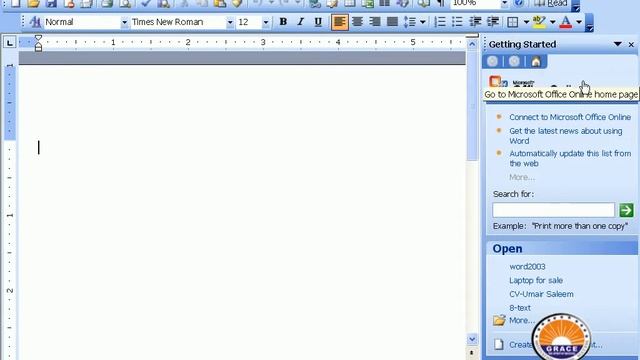Expand the Line Spacing dropdown arrow

pos(422,22)
